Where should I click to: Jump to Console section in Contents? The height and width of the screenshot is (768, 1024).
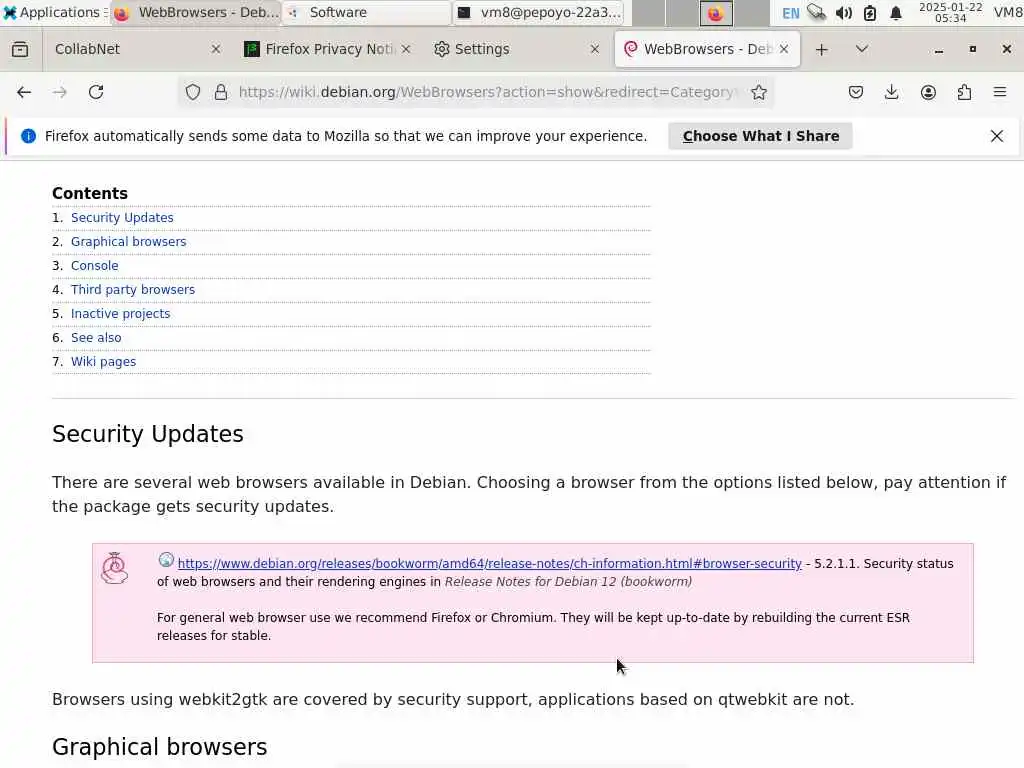point(95,266)
